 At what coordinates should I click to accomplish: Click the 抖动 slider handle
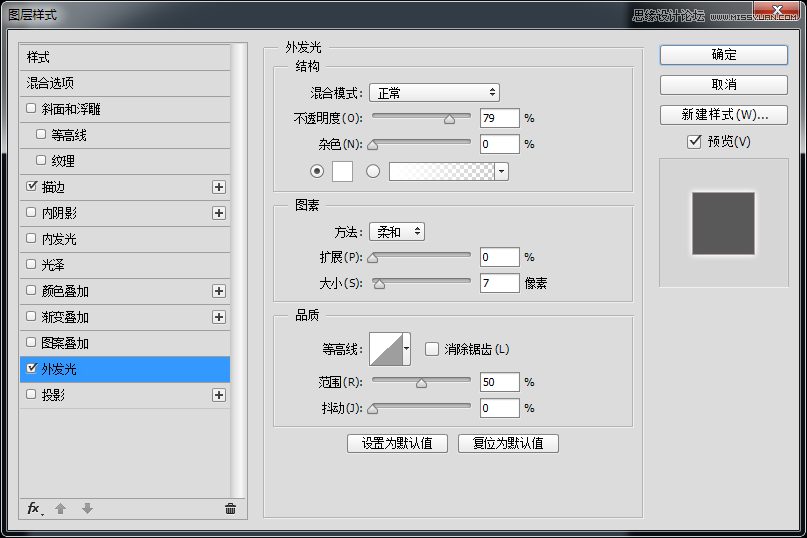pos(373,409)
